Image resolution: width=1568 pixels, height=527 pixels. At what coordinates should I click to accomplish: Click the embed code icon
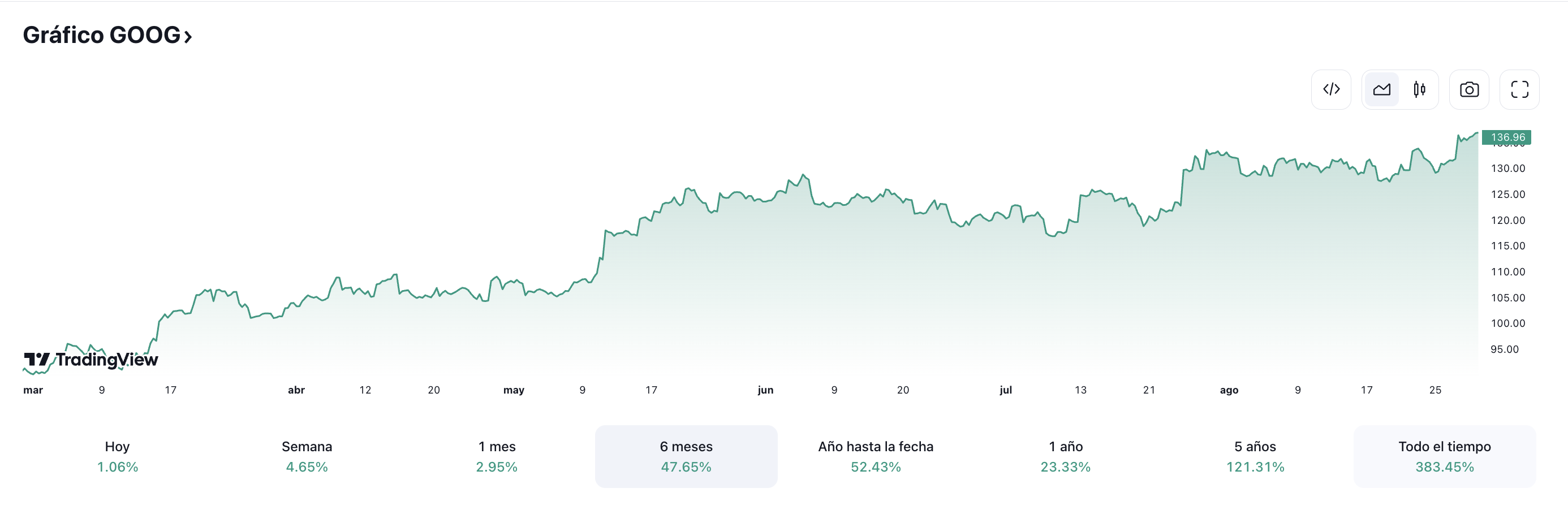(1330, 89)
